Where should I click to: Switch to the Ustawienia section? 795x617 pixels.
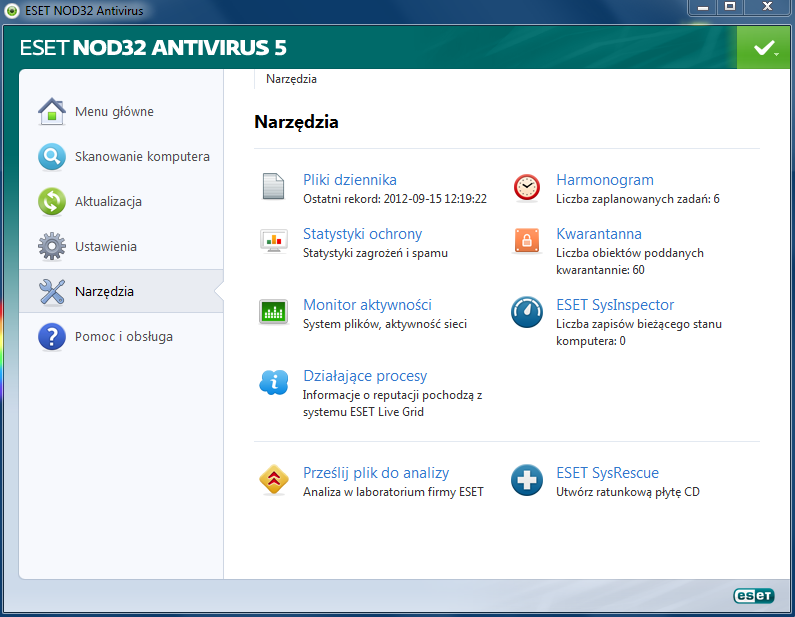click(x=122, y=246)
